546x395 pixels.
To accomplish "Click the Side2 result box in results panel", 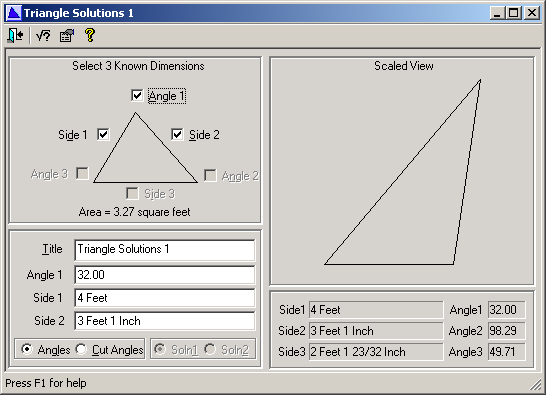I will pos(376,331).
